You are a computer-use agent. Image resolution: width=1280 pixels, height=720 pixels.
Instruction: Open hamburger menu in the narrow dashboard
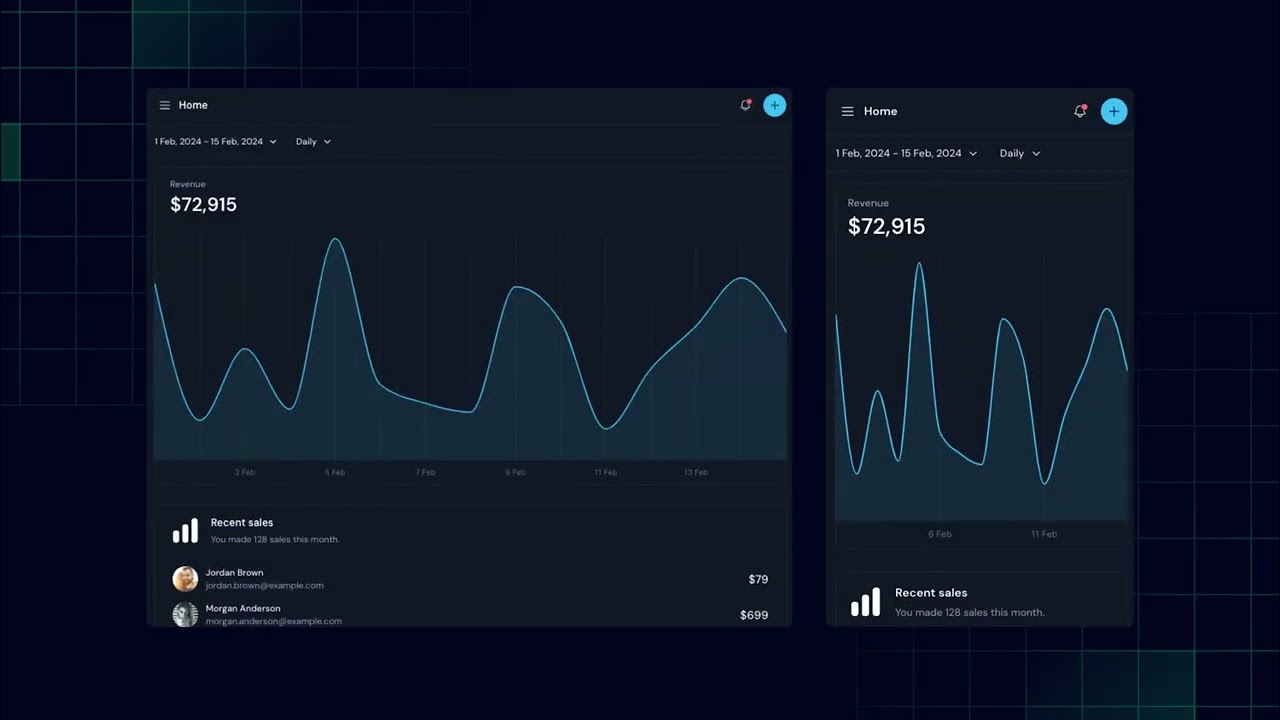847,111
